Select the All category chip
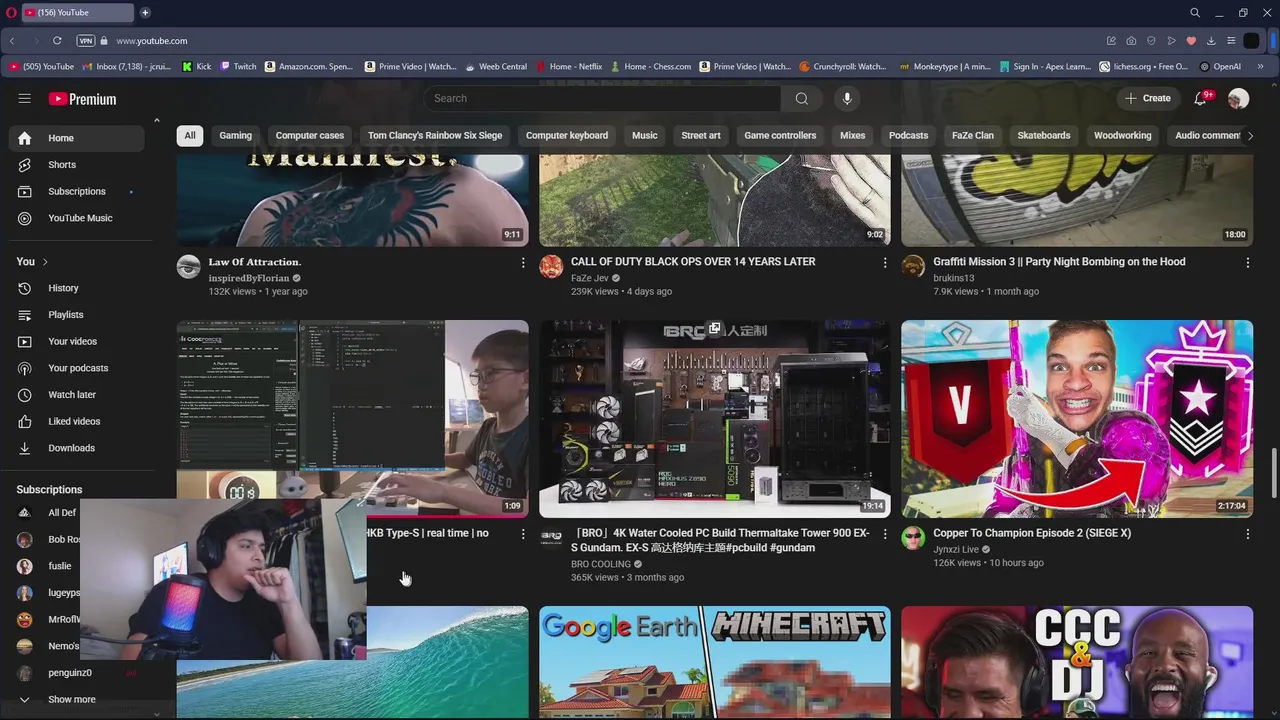Viewport: 1280px width, 720px height. (190, 135)
